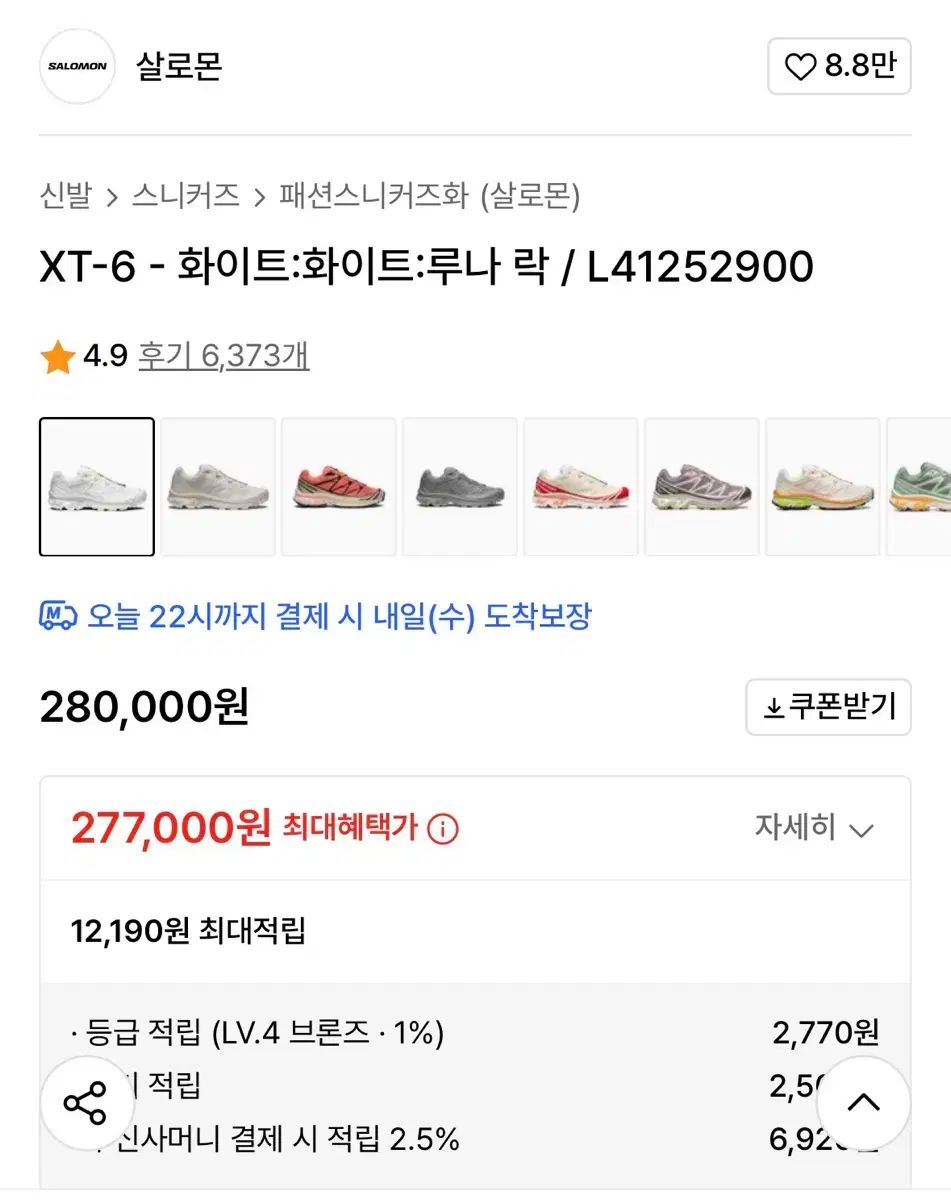The width and height of the screenshot is (951, 1200).
Task: Click the info icon beside 최대혜택가
Action: (443, 829)
